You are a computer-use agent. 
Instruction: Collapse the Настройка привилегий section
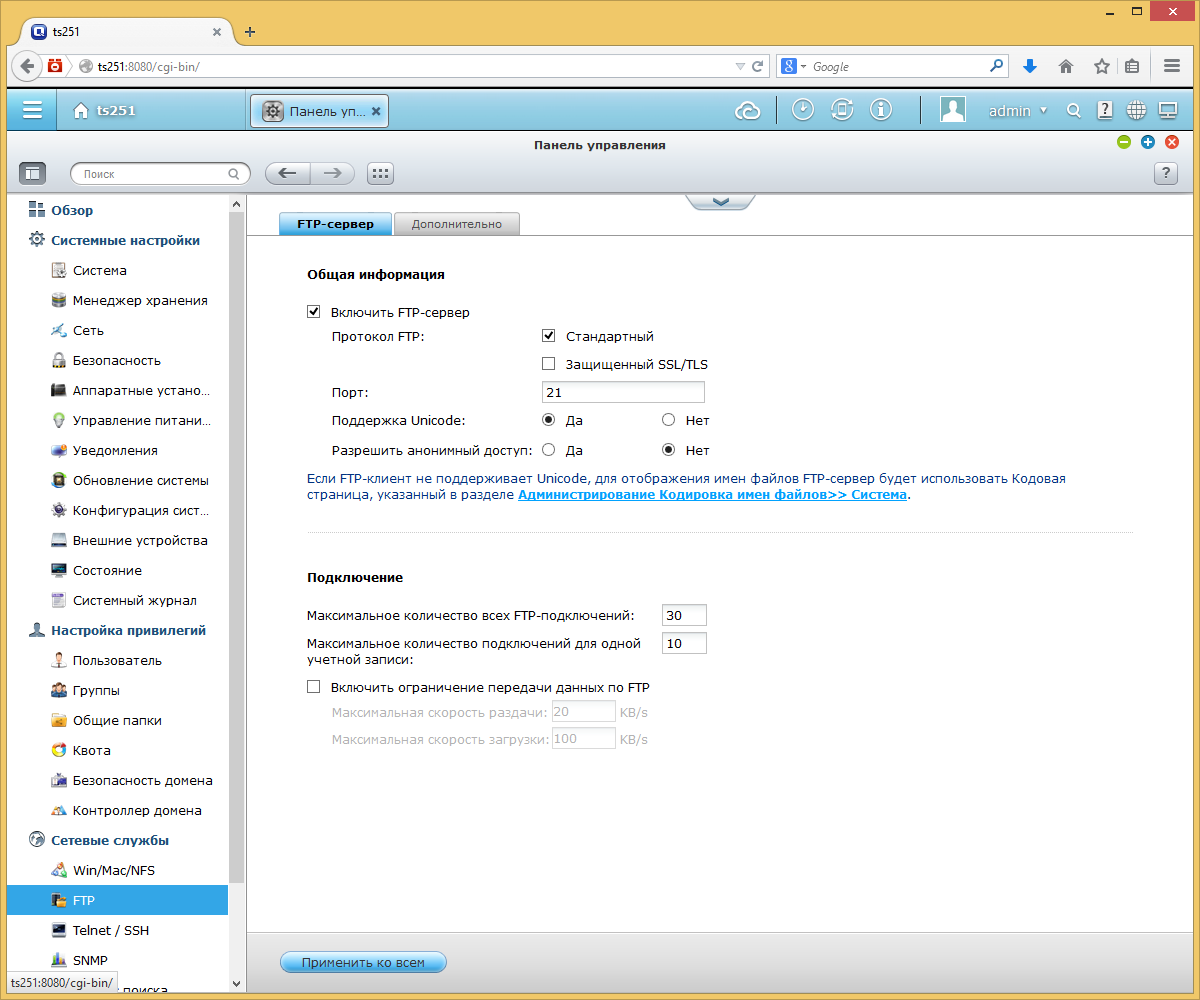coord(117,630)
